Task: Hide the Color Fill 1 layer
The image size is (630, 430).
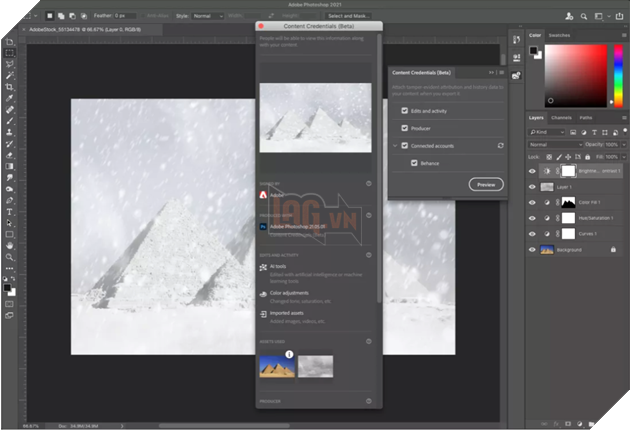Action: click(x=532, y=203)
